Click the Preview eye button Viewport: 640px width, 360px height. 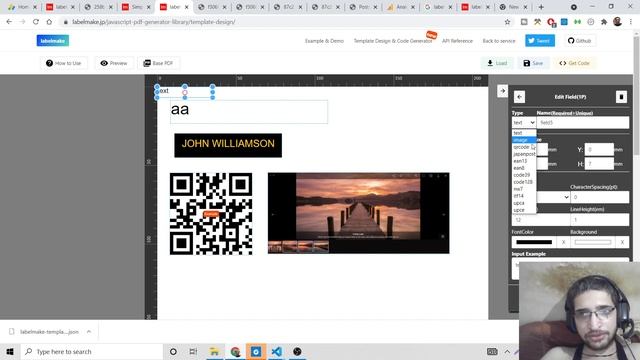114,63
